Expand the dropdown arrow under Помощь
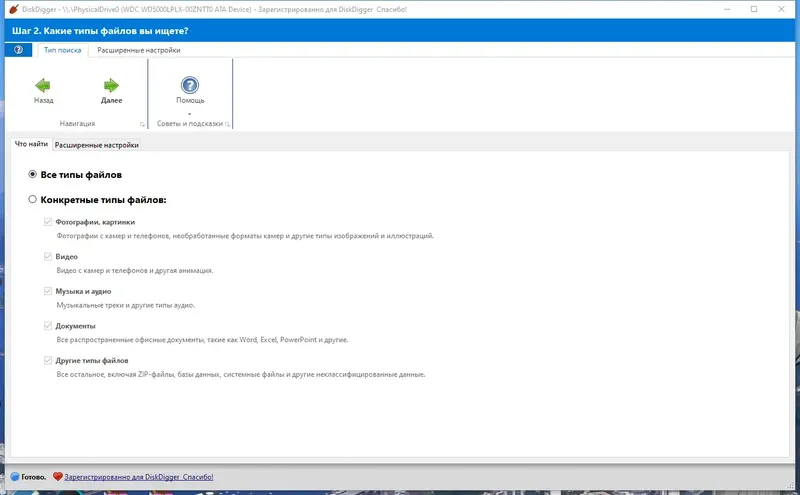The image size is (800, 495). [190, 114]
